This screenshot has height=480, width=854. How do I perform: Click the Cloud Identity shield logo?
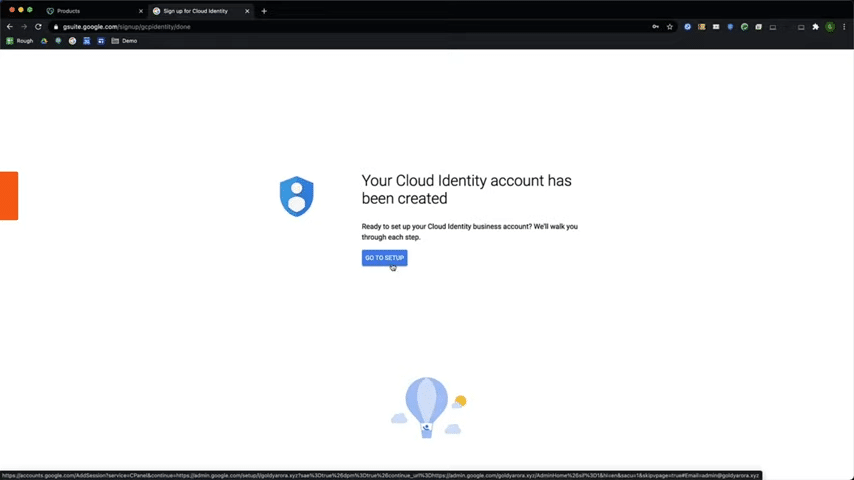point(296,196)
